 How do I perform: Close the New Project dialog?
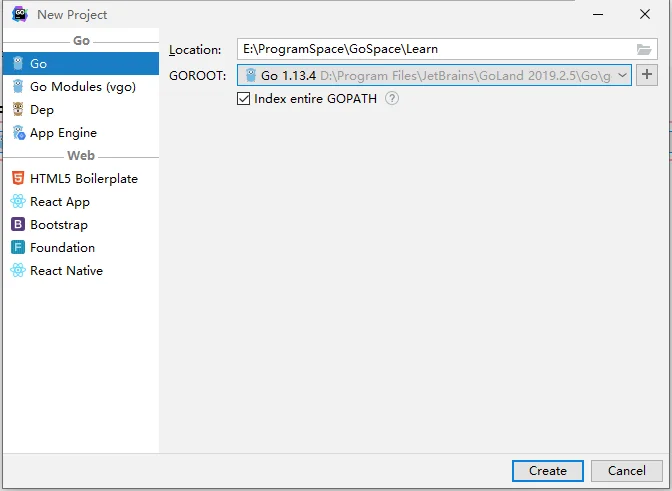tap(645, 14)
